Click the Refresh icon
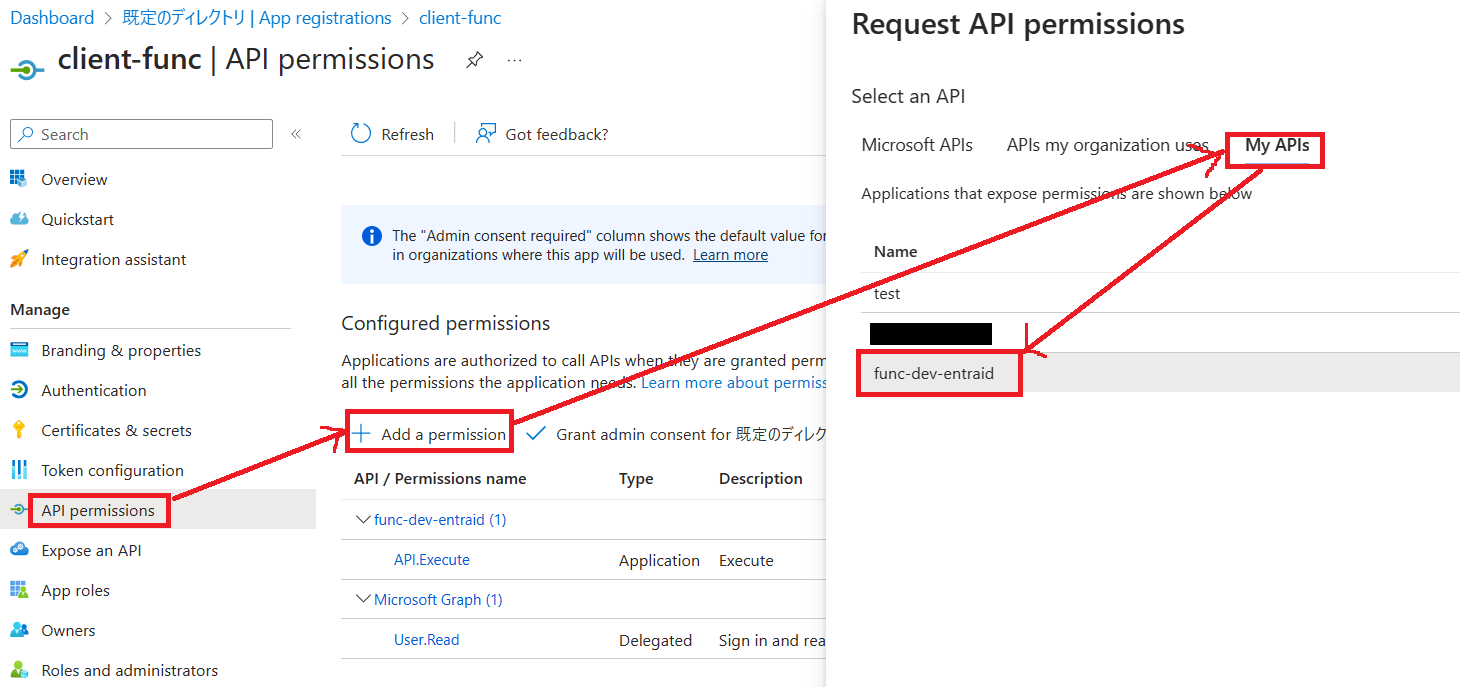The image size is (1460, 687). [360, 133]
